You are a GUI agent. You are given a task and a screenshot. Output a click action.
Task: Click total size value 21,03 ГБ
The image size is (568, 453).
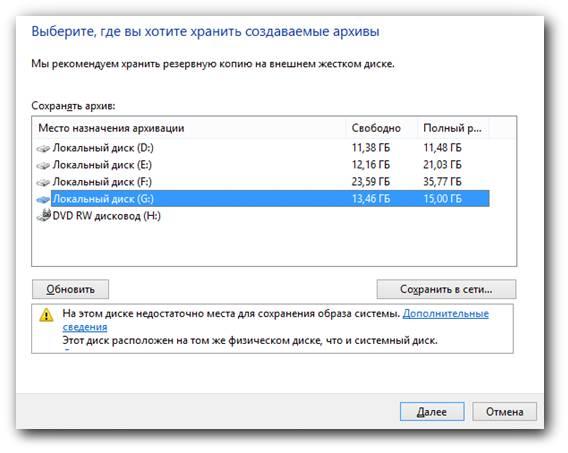pos(442,165)
